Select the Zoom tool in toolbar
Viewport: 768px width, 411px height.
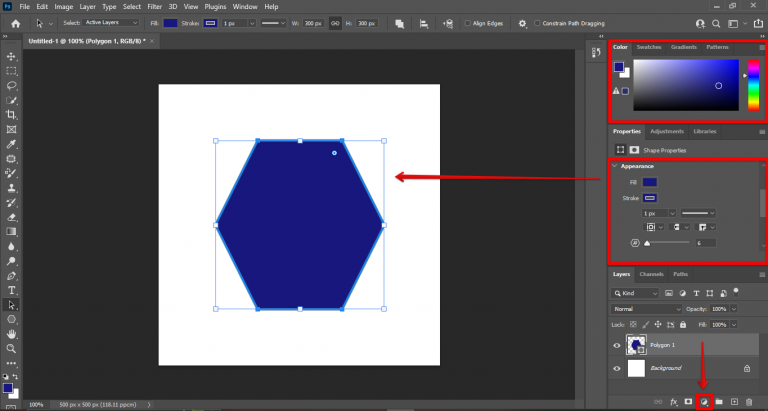click(x=11, y=349)
